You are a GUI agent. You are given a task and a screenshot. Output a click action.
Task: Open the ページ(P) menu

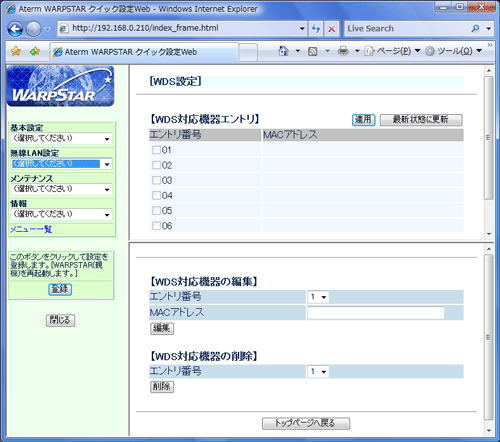[392, 51]
